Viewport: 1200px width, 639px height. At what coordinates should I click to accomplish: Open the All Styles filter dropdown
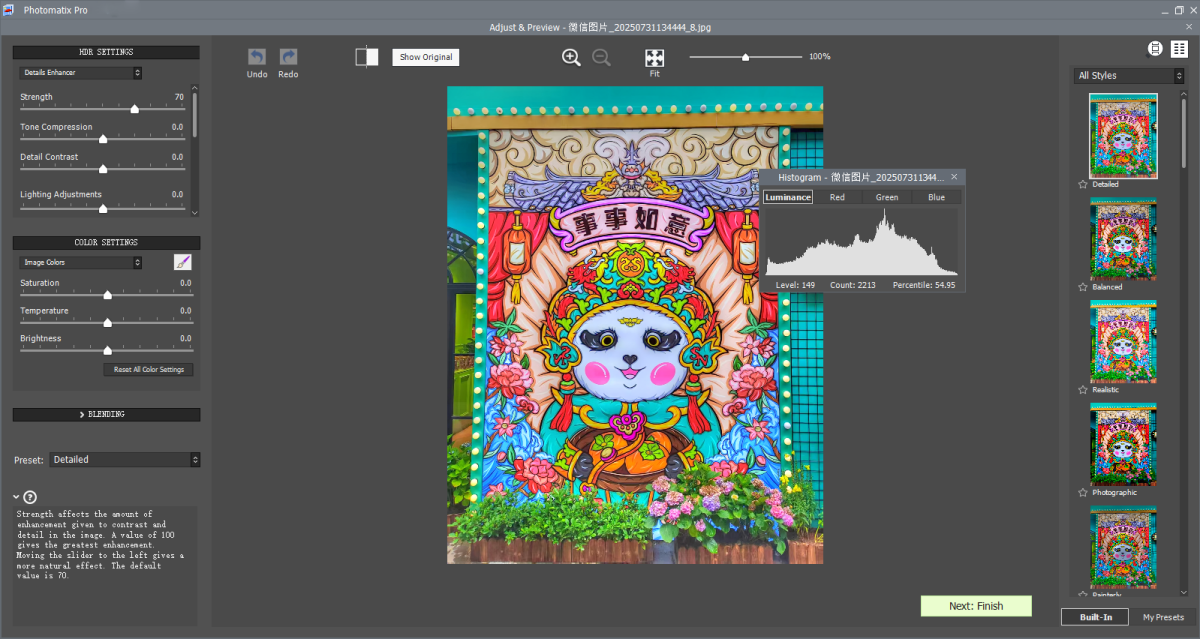tap(1129, 76)
